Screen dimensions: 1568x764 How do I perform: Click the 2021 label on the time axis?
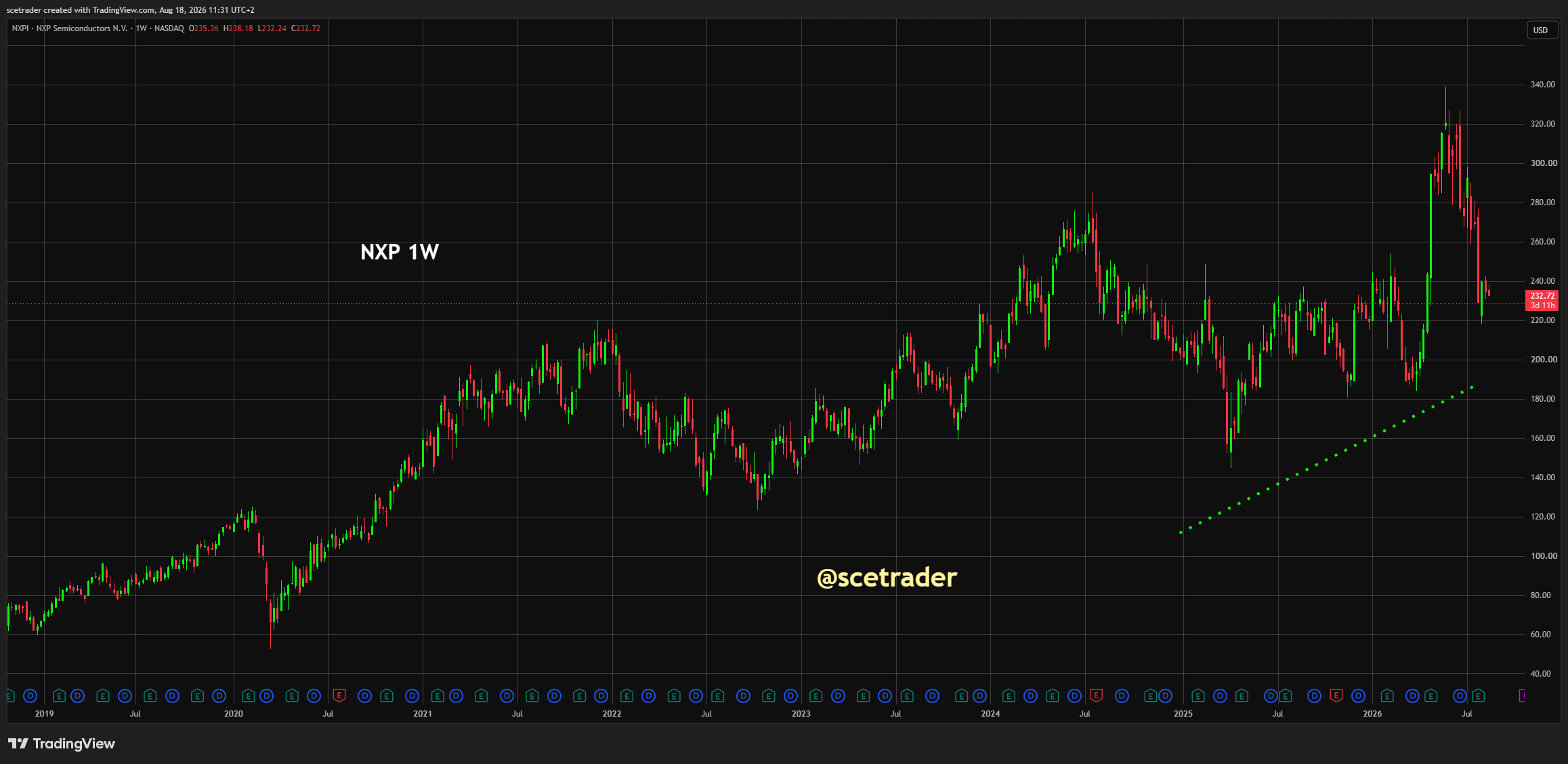point(423,714)
